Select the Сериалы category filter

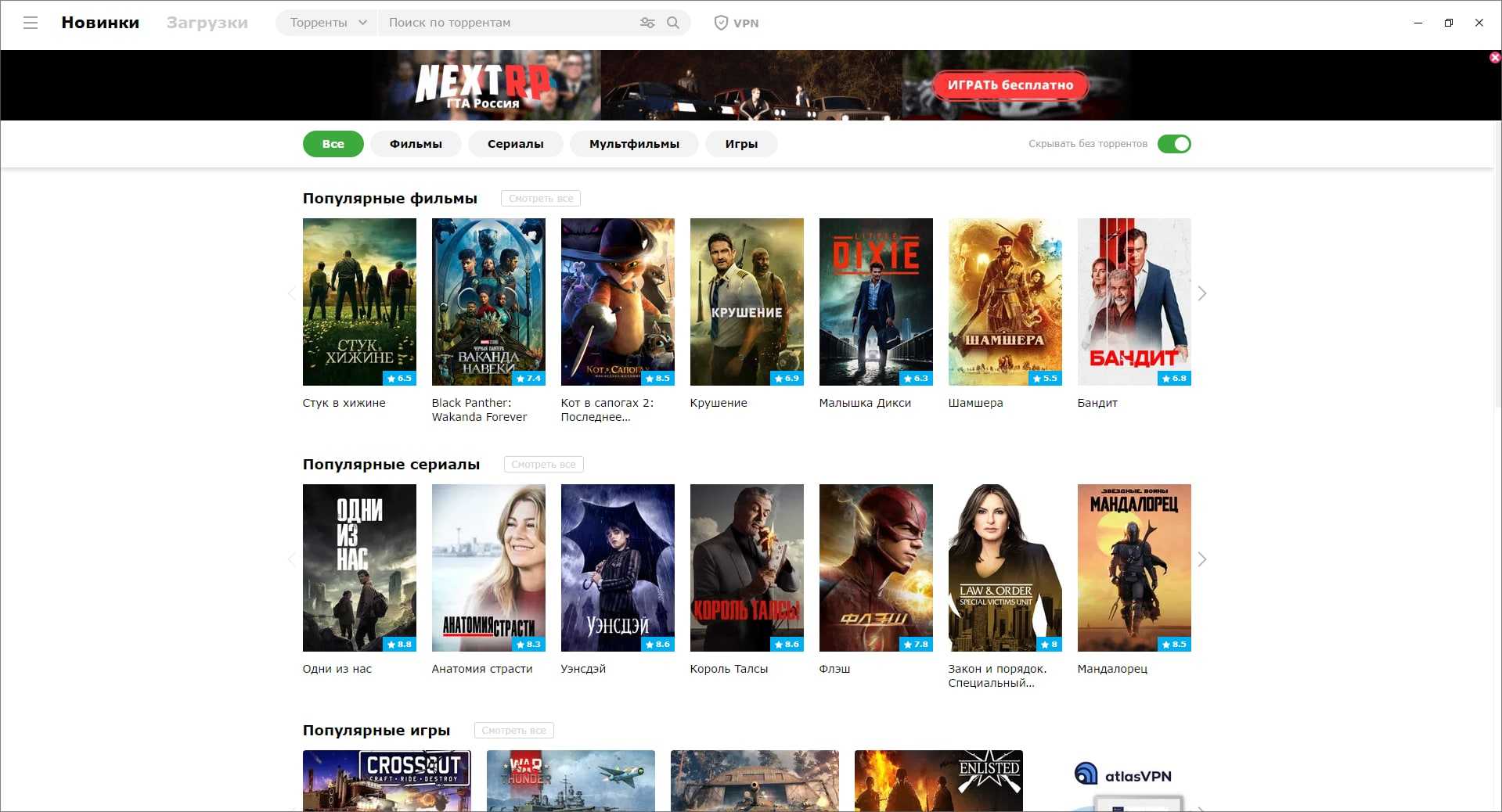(515, 144)
